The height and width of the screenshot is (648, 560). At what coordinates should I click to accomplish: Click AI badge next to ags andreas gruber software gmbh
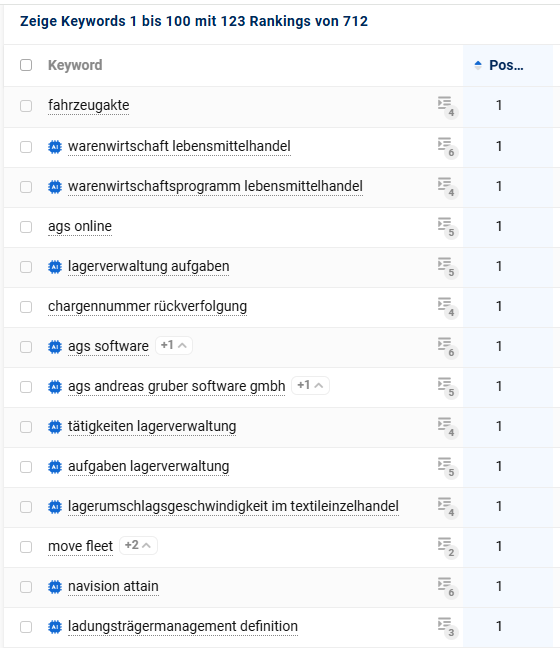(x=55, y=387)
